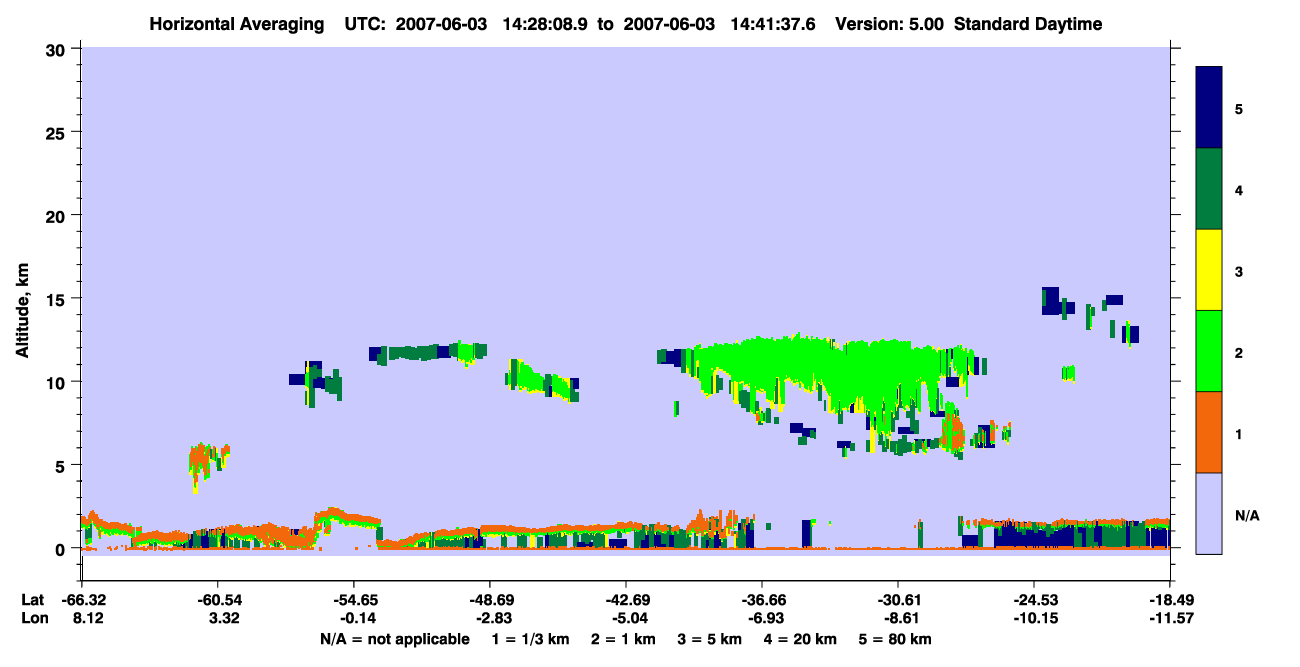Screen dimensions: 1300x667
Task: Click the latitude value '-48.69'
Action: click(490, 600)
